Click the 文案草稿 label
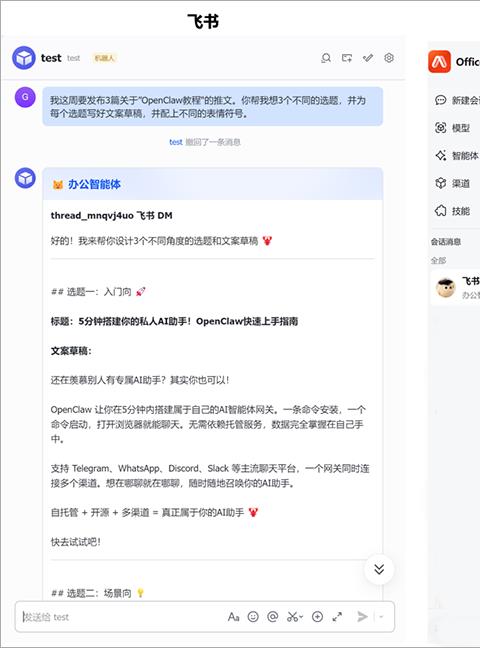 coord(71,351)
